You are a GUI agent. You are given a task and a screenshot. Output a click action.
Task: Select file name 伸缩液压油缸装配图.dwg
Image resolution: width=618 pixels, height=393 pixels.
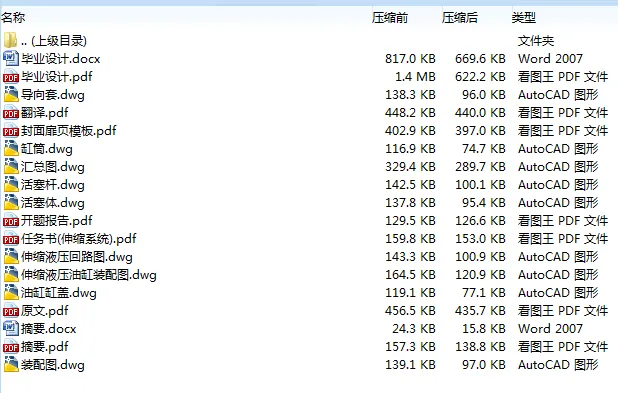point(89,275)
